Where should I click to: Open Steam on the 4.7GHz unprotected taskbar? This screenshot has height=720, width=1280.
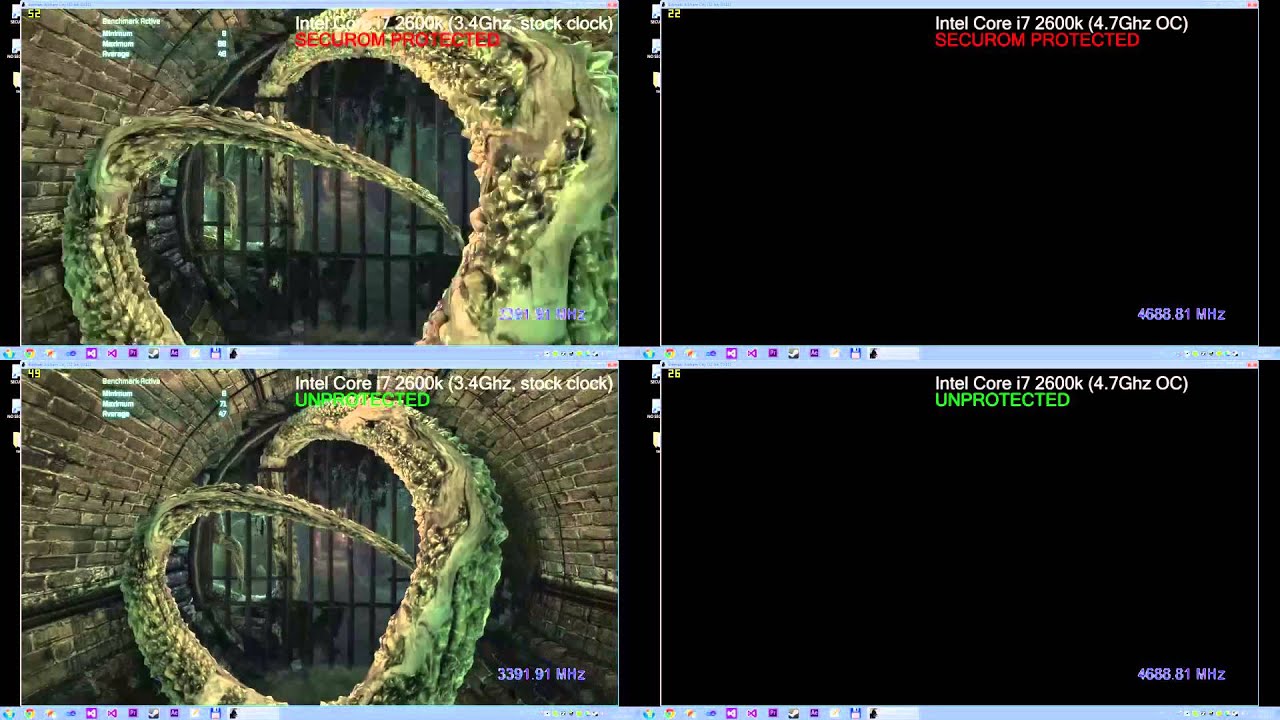tap(793, 714)
